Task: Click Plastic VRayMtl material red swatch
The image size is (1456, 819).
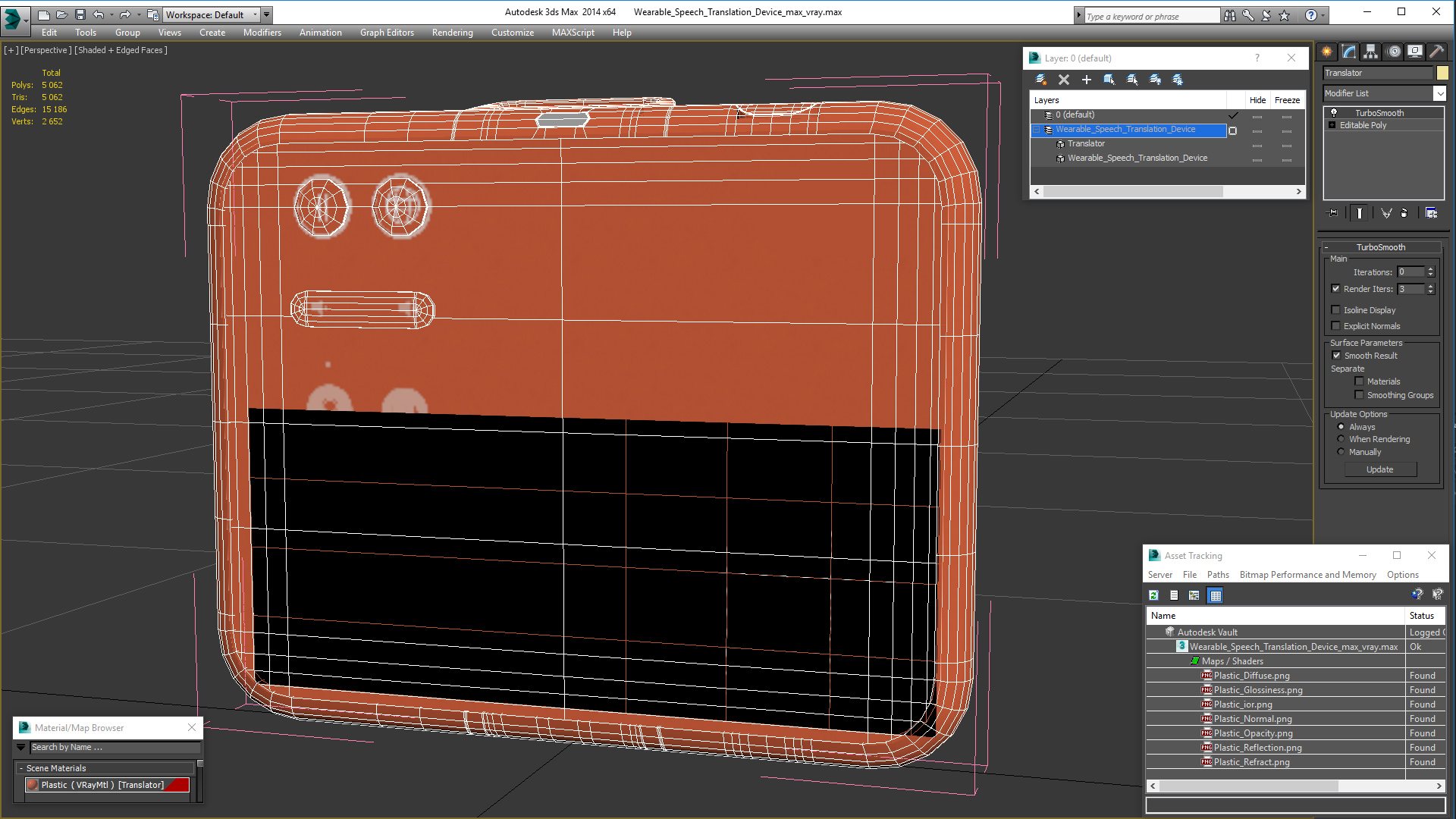Action: coord(179,785)
